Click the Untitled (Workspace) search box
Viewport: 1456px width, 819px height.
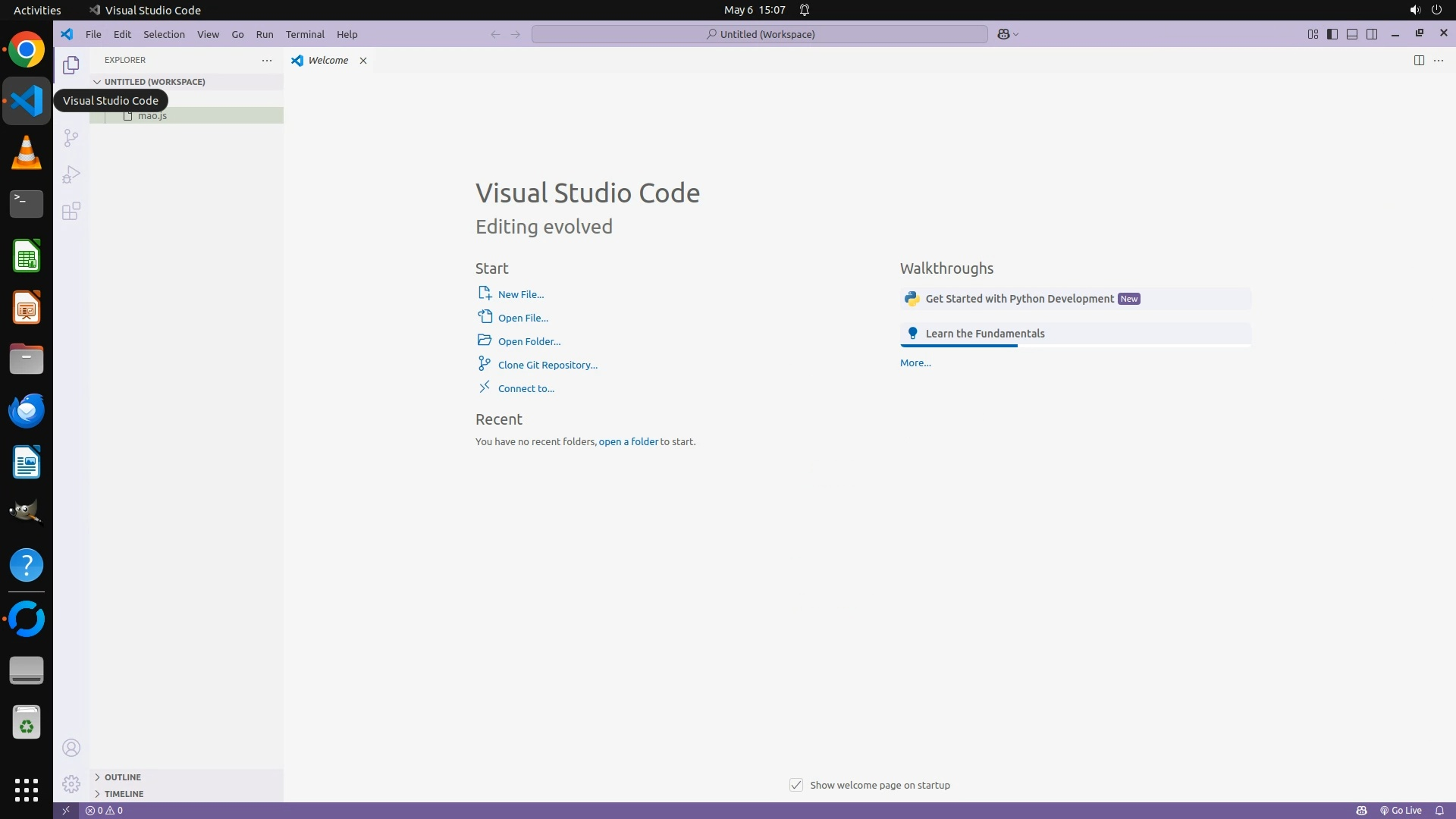[x=759, y=34]
